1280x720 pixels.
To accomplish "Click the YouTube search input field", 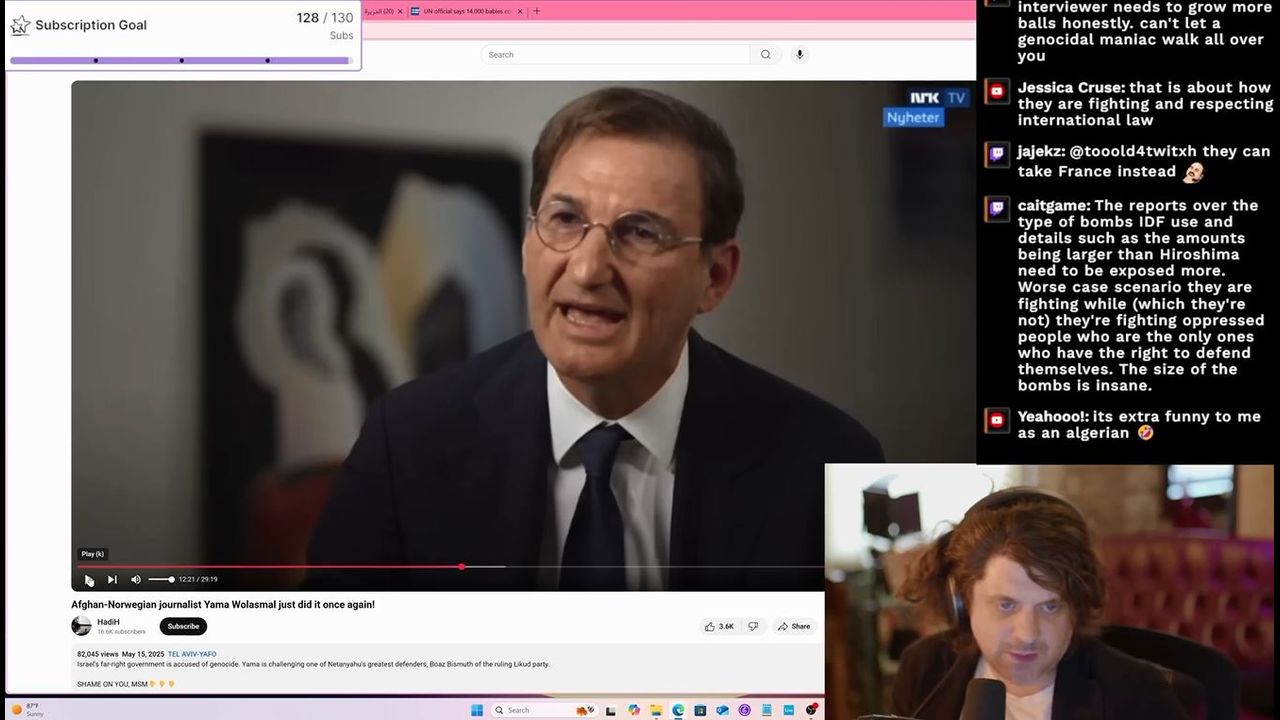I will click(615, 55).
